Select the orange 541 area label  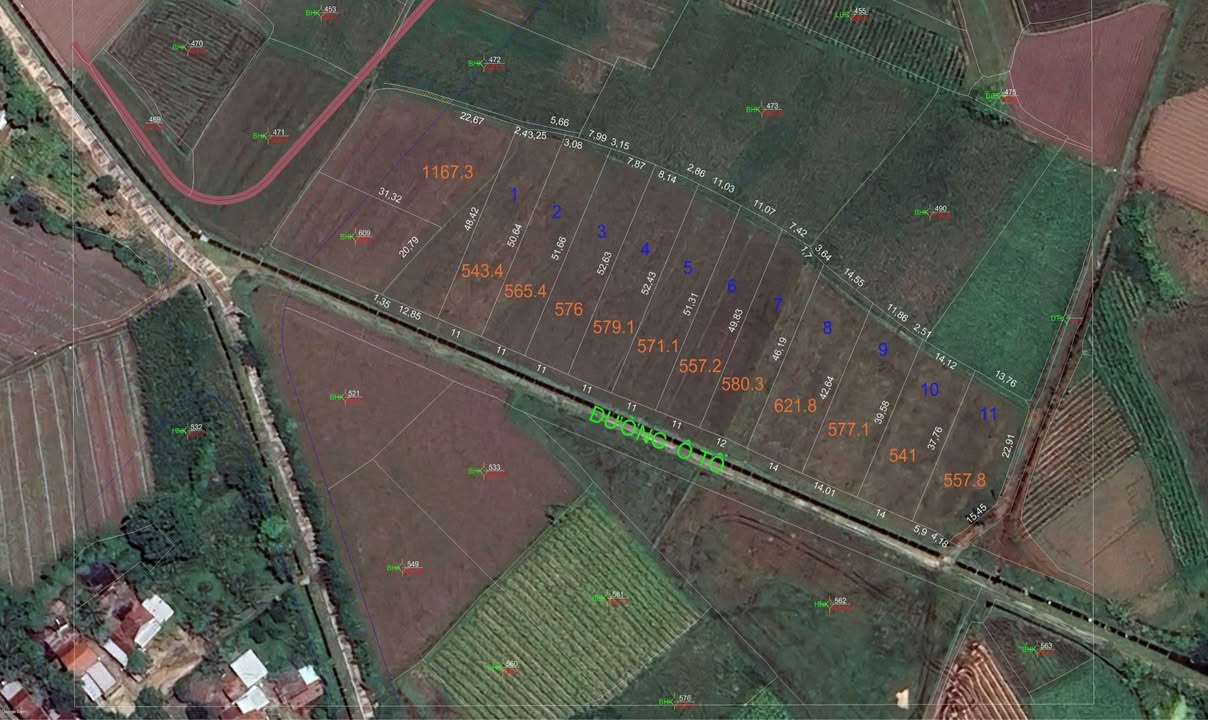pos(902,455)
